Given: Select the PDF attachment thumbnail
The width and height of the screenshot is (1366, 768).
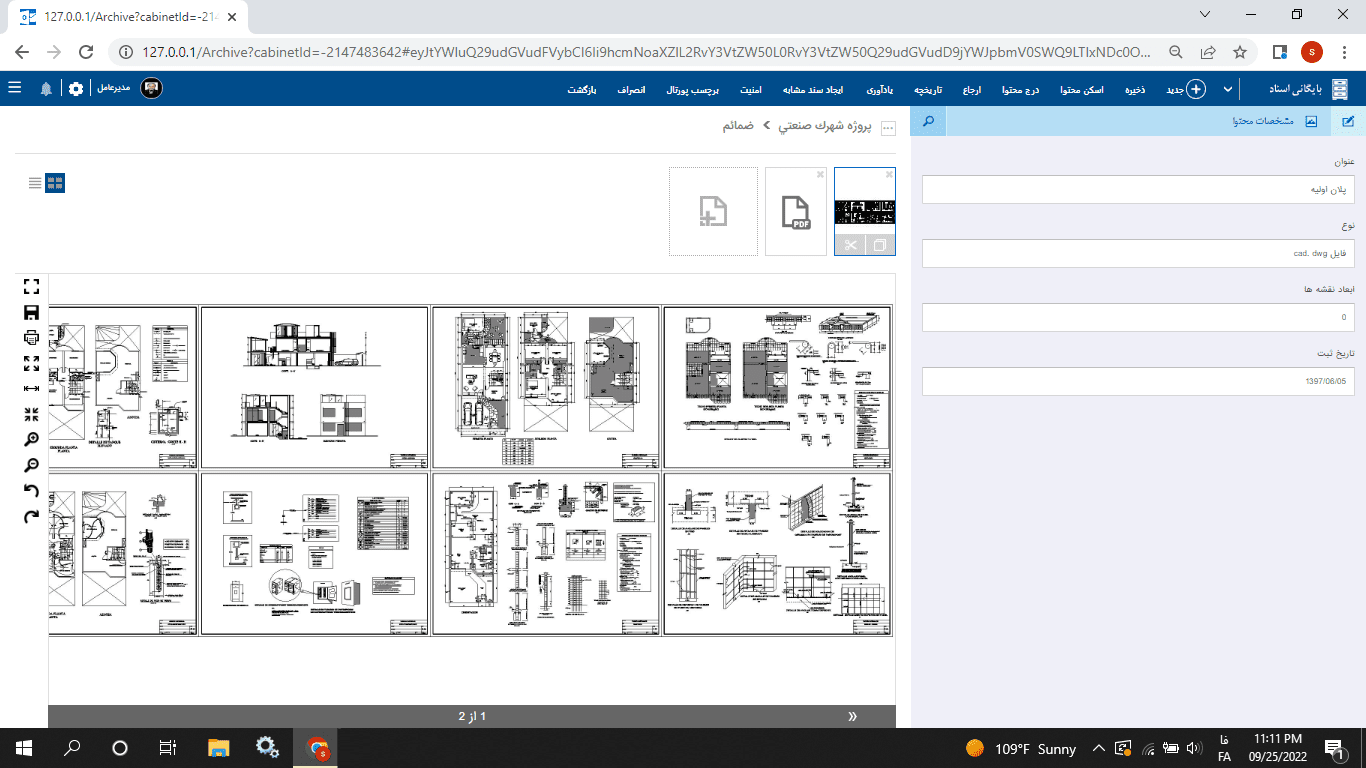Looking at the screenshot, I should click(x=797, y=211).
